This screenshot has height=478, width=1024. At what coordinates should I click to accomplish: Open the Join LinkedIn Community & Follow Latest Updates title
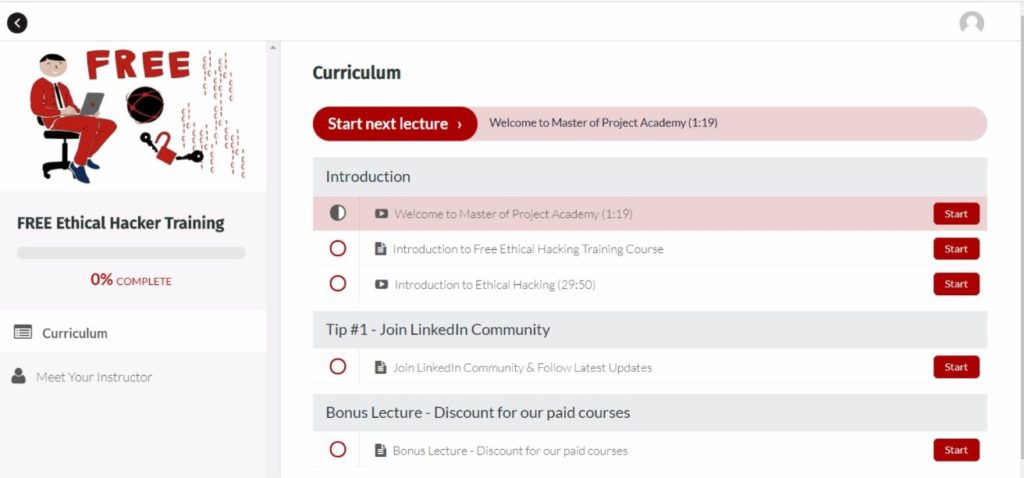(522, 368)
